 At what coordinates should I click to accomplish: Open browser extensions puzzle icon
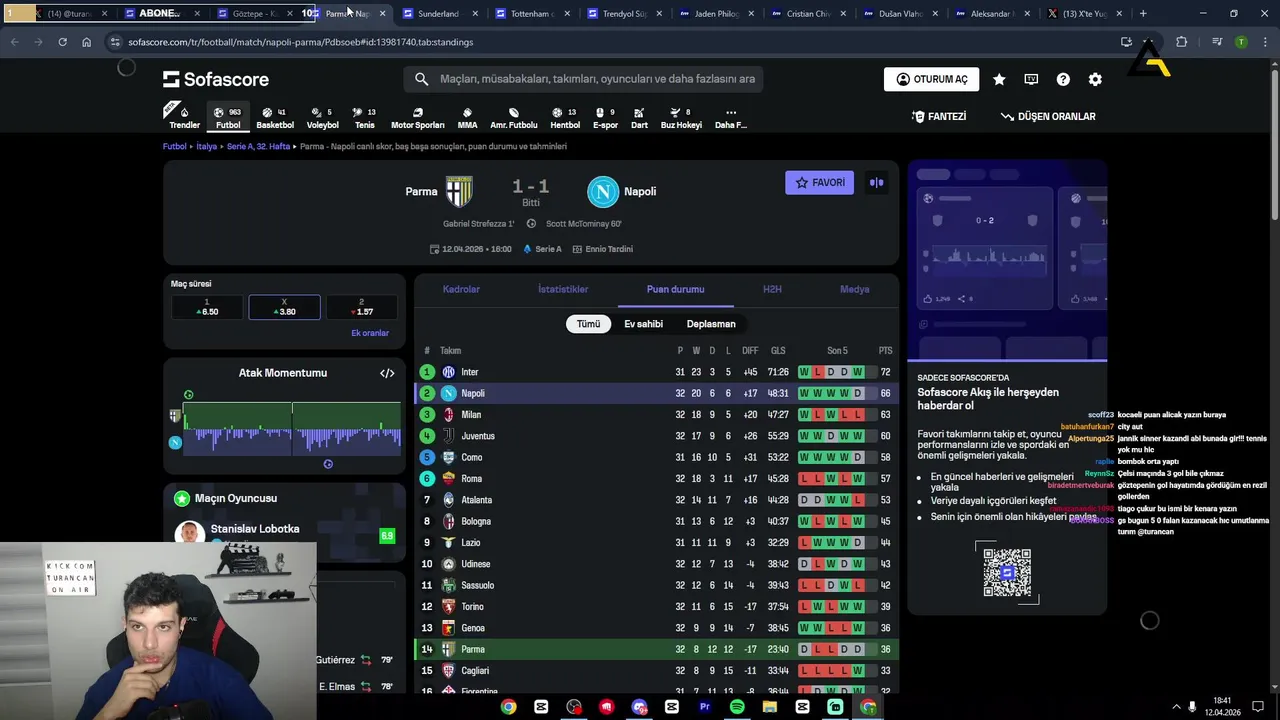point(1182,42)
